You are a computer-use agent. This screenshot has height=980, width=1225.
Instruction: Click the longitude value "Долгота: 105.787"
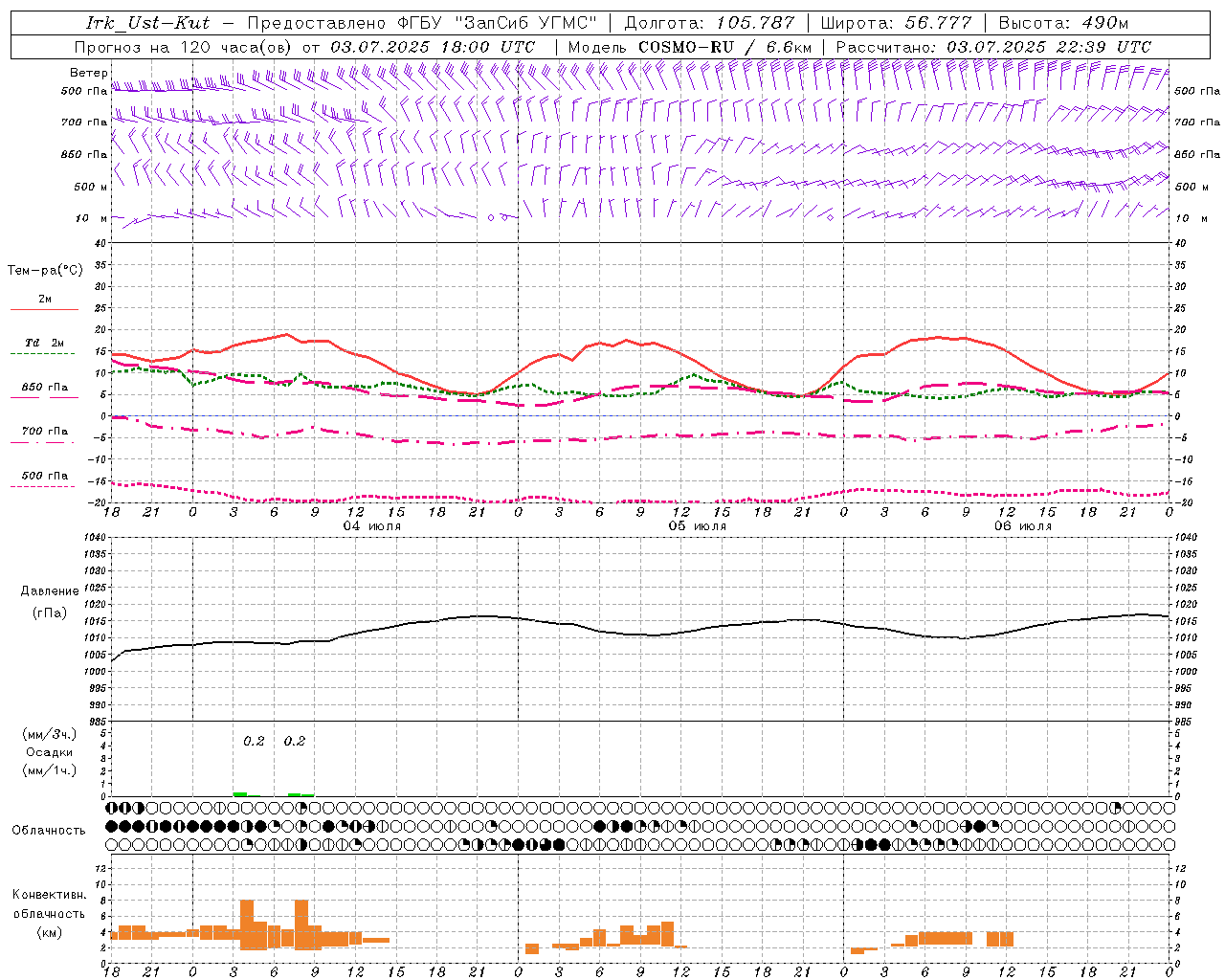709,23
